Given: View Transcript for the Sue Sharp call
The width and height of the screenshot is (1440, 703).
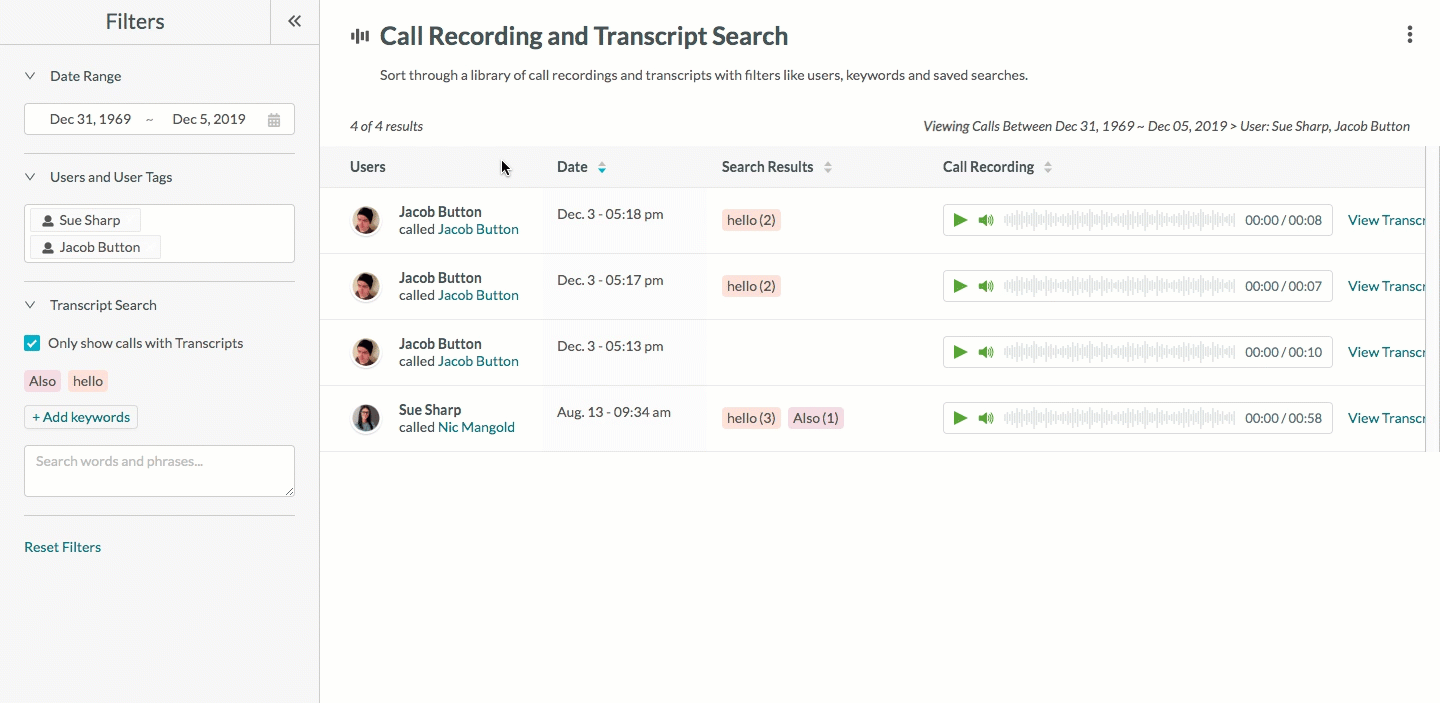Looking at the screenshot, I should pyautogui.click(x=1386, y=418).
